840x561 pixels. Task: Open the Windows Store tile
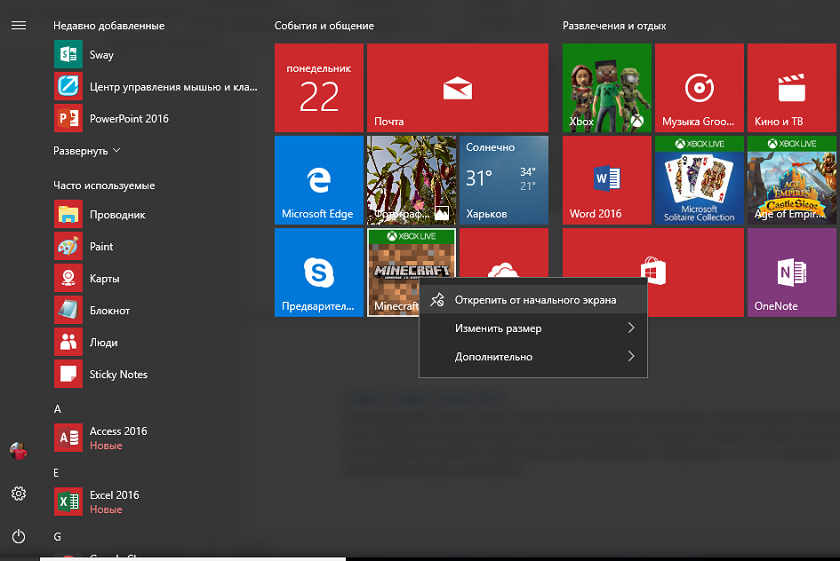pos(653,272)
